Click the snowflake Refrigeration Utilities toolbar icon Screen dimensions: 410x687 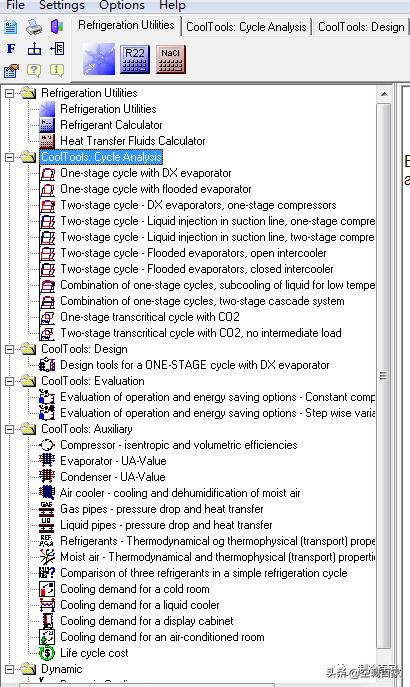(x=99, y=59)
